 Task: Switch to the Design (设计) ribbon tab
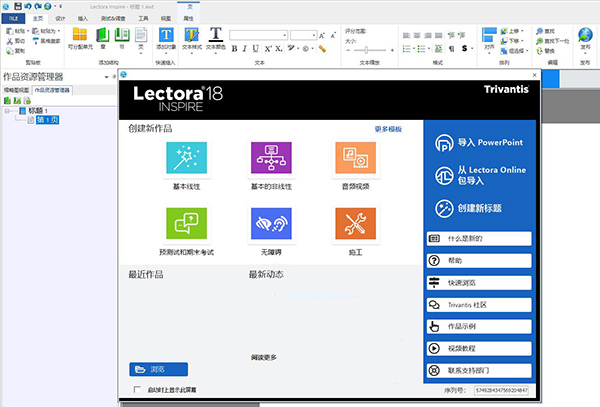coord(60,18)
